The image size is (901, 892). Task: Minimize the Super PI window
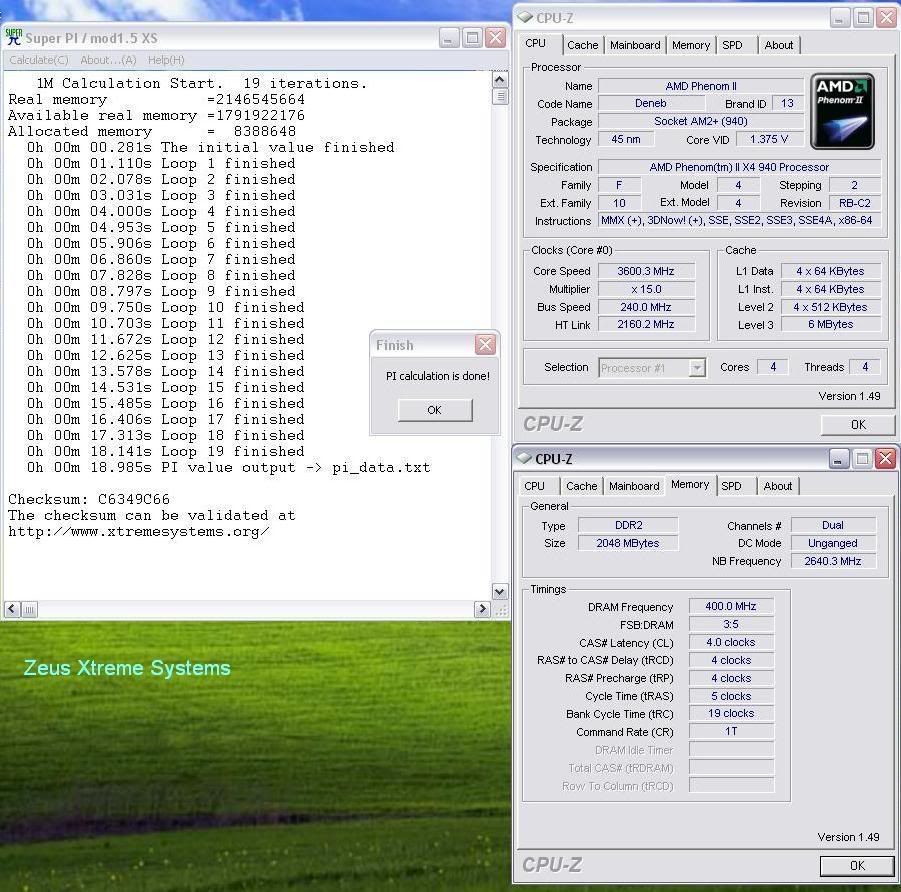point(449,38)
